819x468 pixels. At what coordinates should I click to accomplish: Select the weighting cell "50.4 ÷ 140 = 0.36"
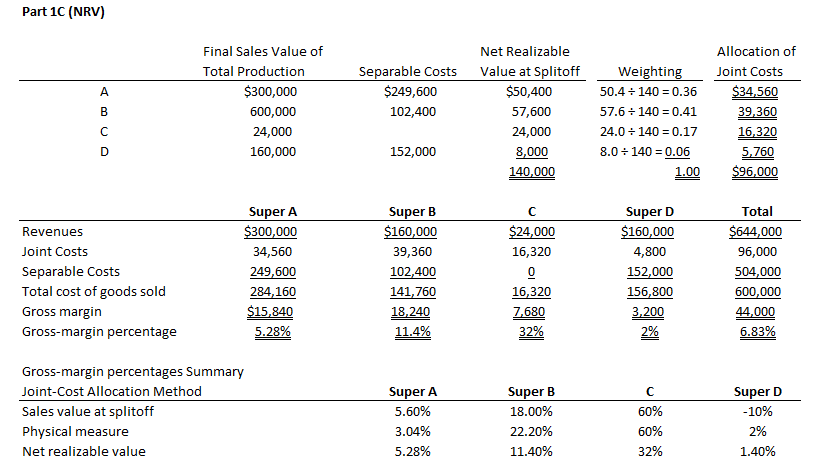647,92
